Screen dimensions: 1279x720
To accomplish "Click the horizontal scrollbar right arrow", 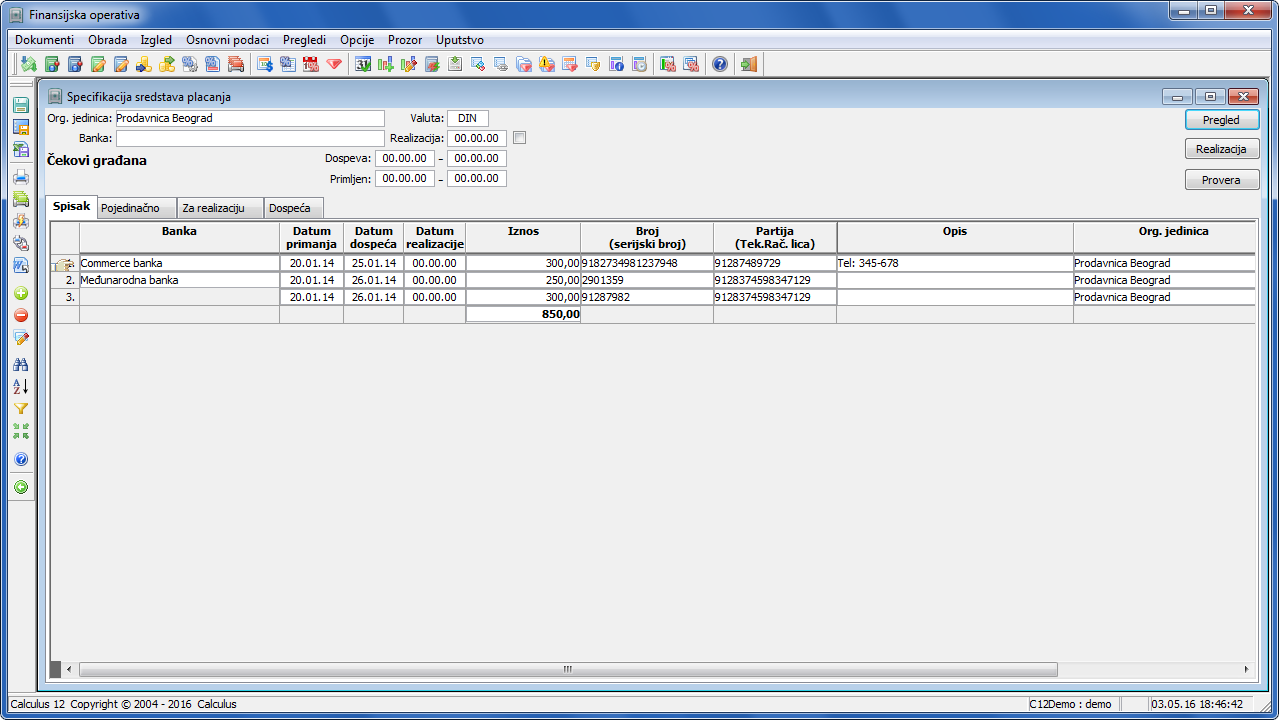I will point(1246,669).
